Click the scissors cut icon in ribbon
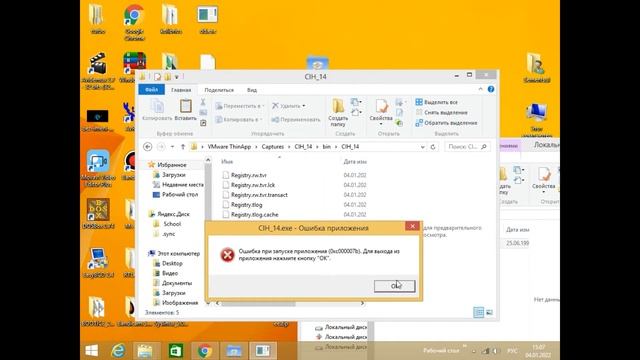This screenshot has height=360, width=640. 203,102
